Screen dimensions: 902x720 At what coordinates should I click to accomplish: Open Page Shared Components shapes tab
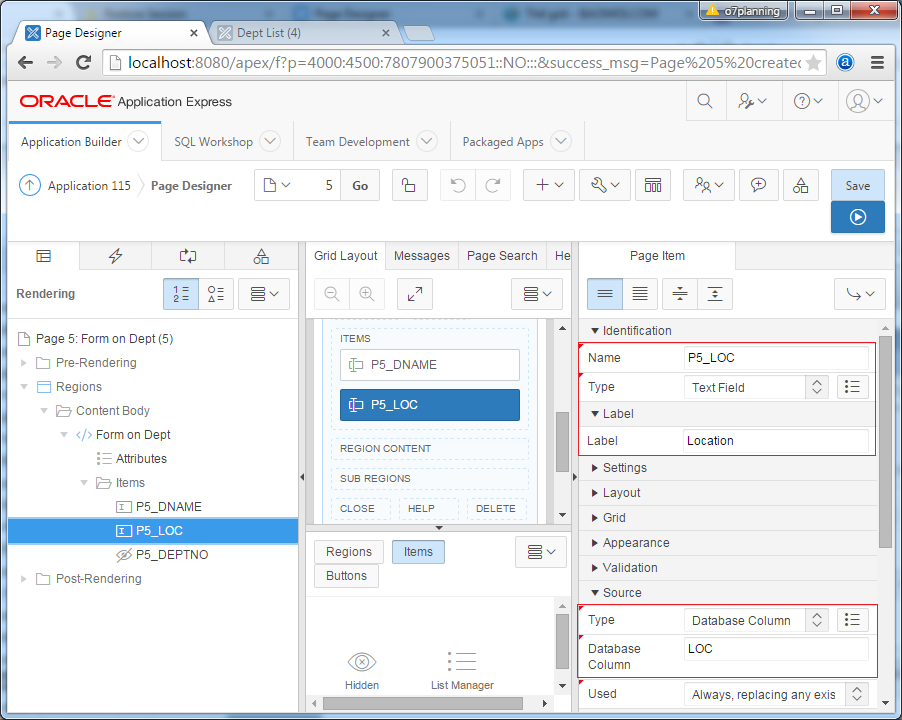coord(261,256)
